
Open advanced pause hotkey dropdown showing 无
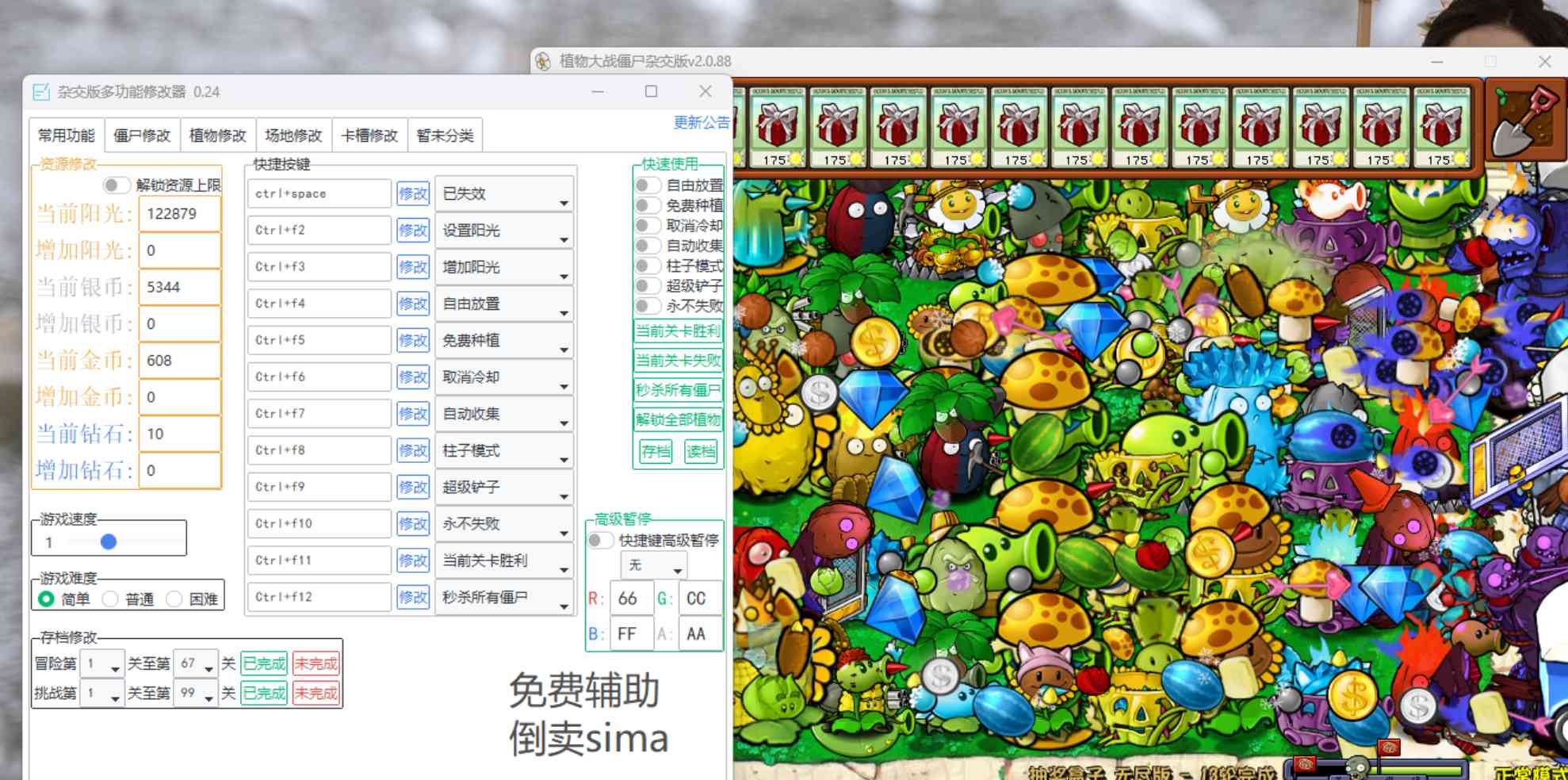click(x=654, y=565)
